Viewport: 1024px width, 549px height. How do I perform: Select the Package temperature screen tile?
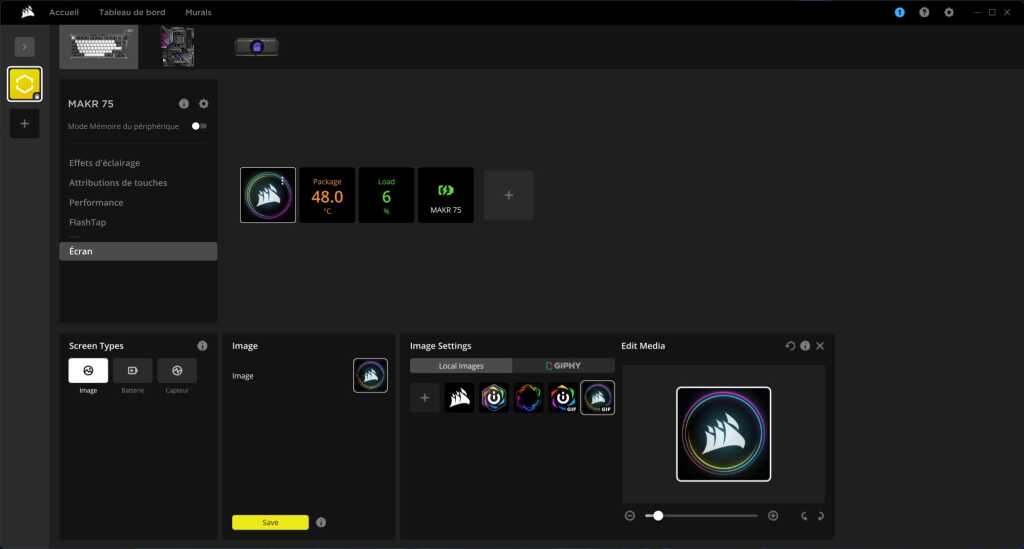coord(327,195)
